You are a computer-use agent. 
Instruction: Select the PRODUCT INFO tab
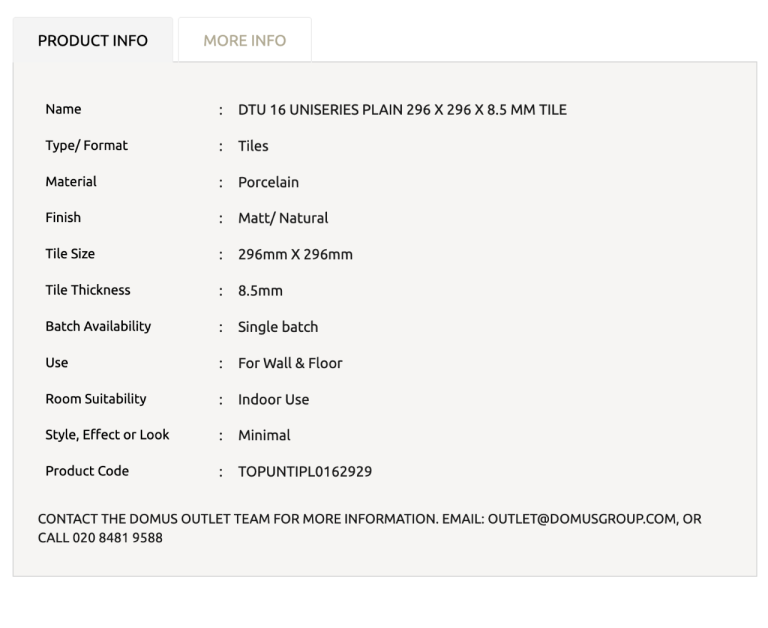click(92, 41)
